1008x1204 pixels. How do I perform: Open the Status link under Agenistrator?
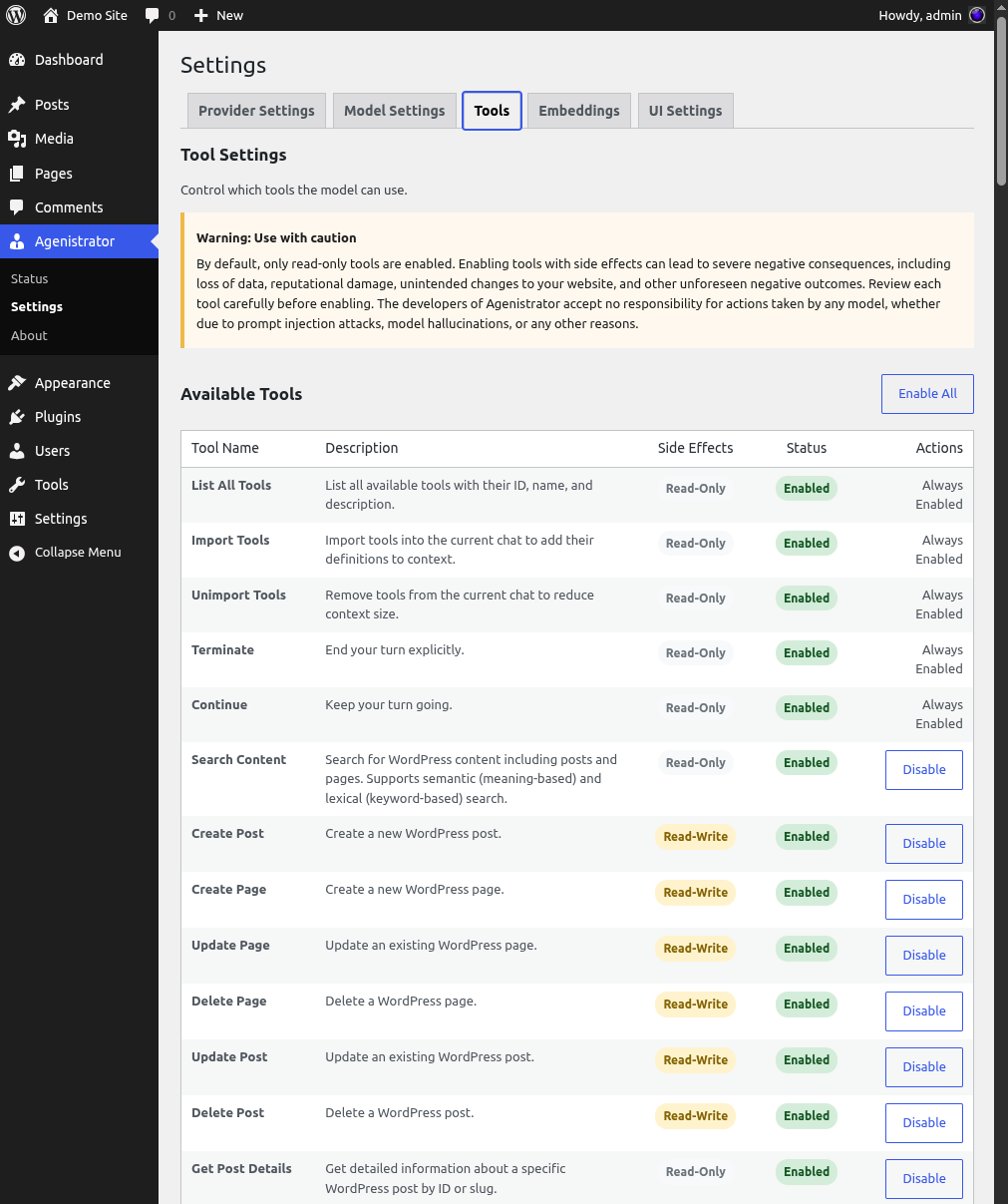[29, 278]
